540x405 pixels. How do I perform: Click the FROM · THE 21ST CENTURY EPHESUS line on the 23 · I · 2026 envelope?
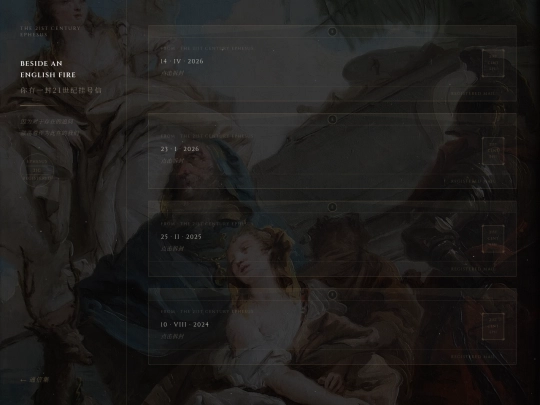tap(207, 136)
